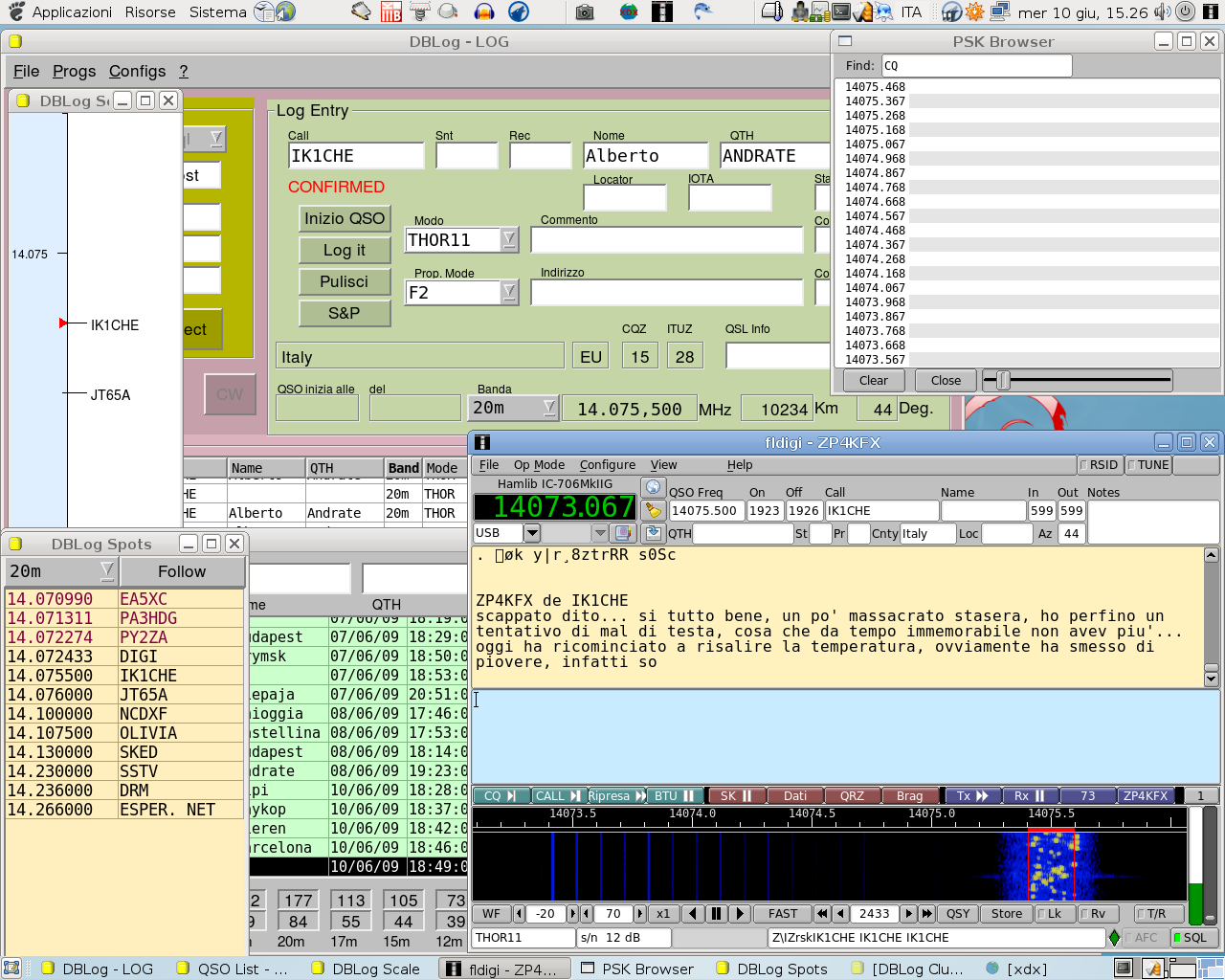Click the Inizio QSO button
Viewport: 1225px width, 980px height.
coord(345,218)
